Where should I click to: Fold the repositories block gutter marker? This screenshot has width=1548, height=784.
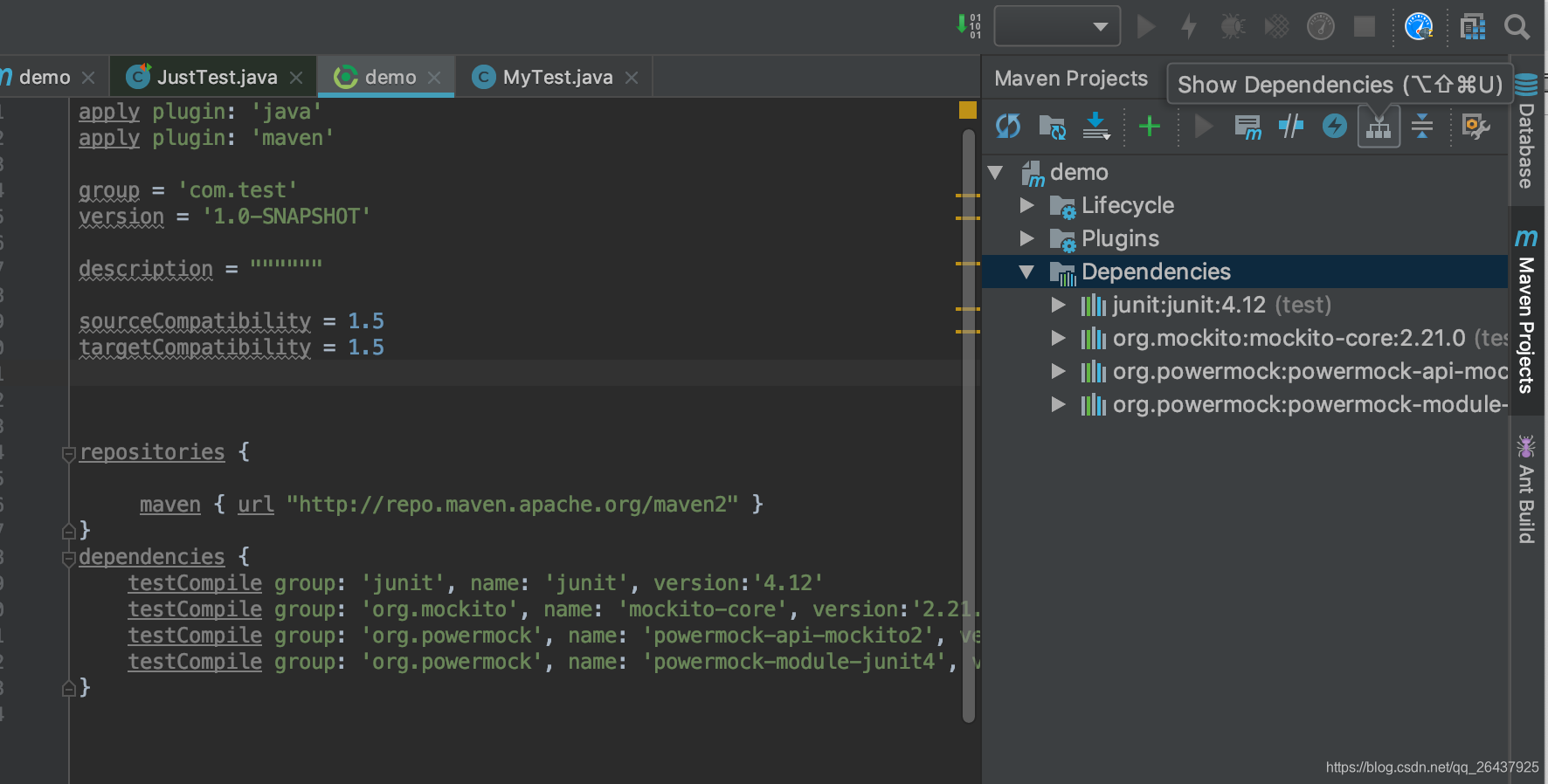pos(68,453)
